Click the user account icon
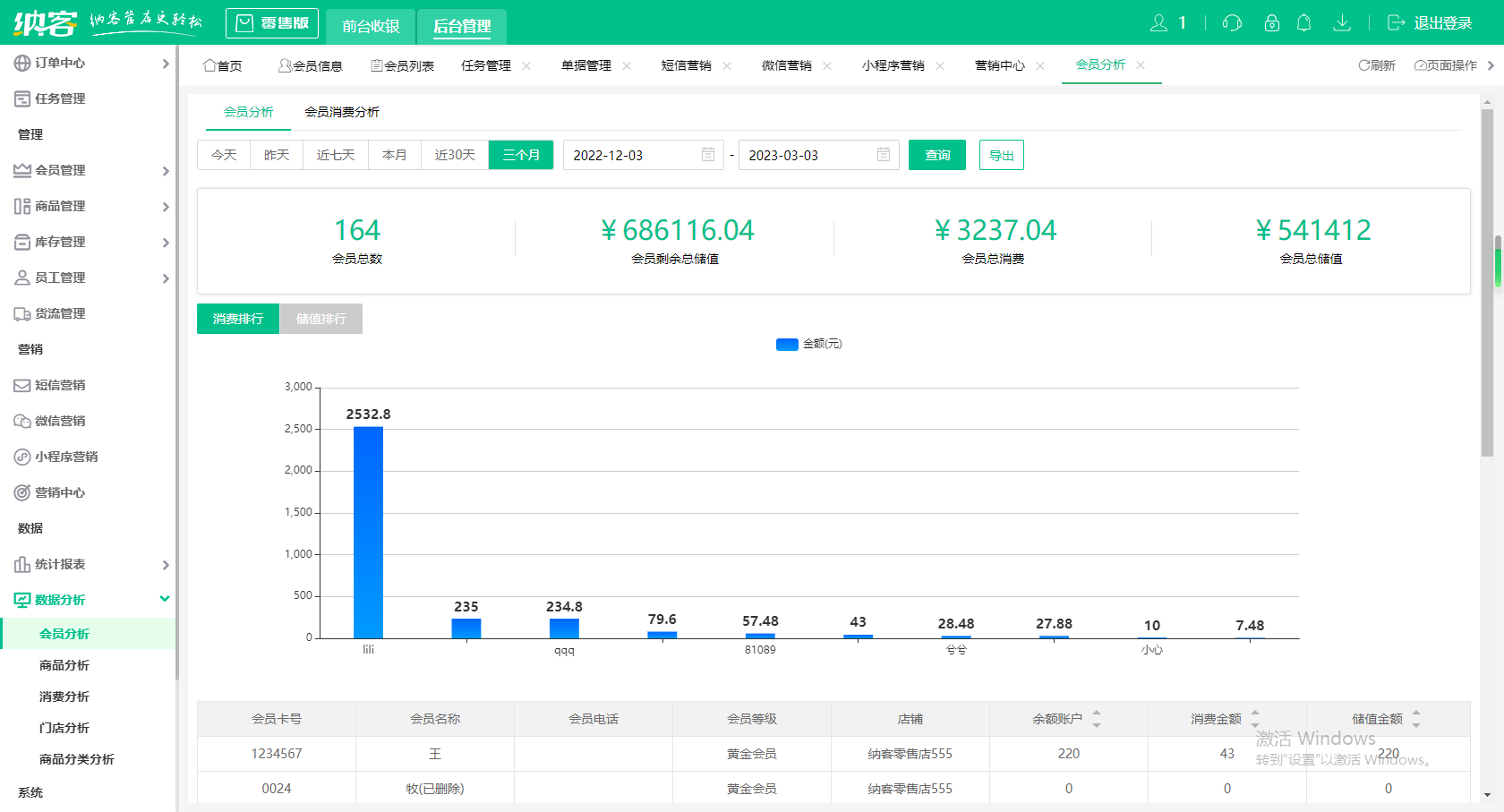The height and width of the screenshot is (812, 1504). click(x=1159, y=23)
